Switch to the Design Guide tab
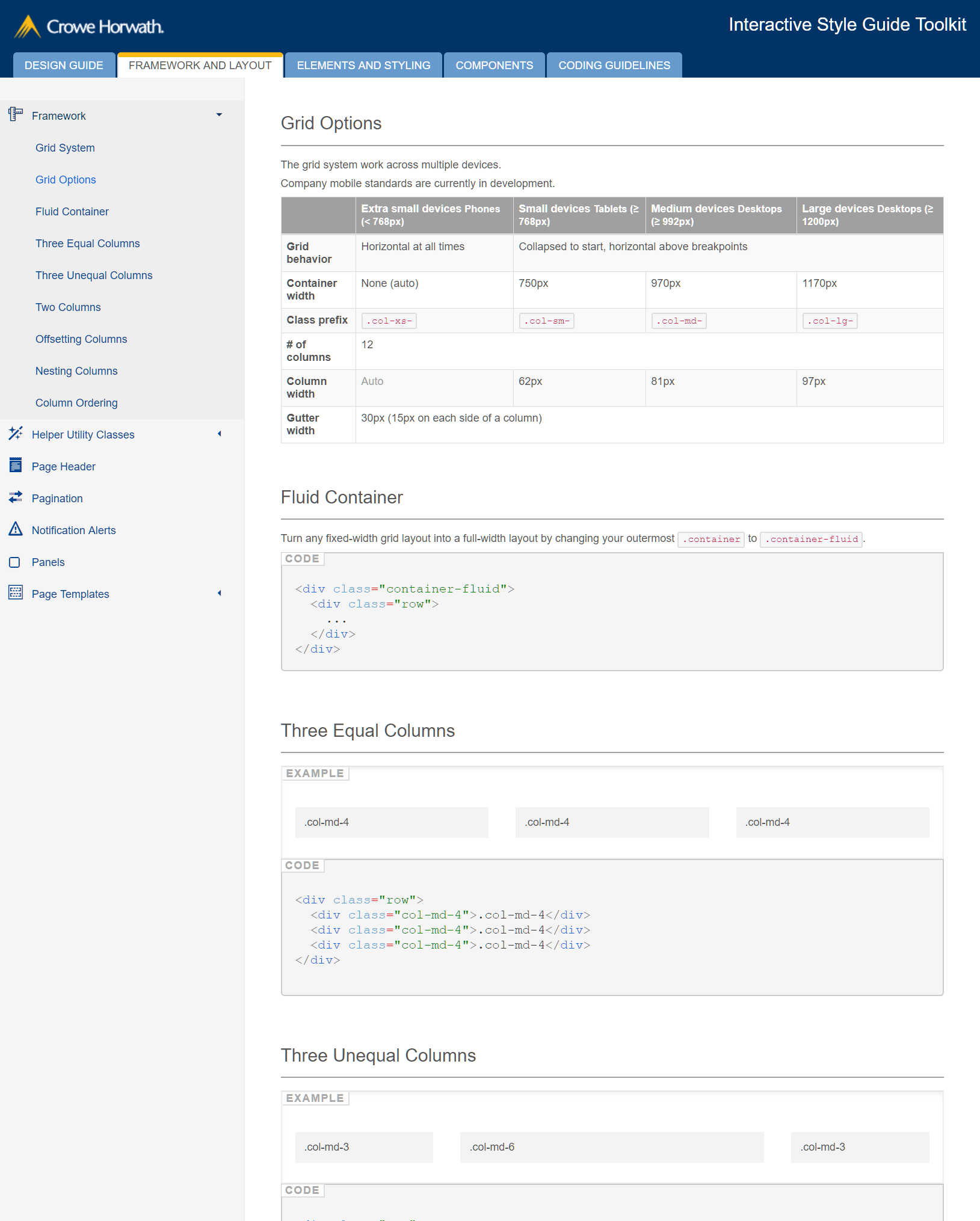Screen dimensions: 980x1221 (64, 66)
